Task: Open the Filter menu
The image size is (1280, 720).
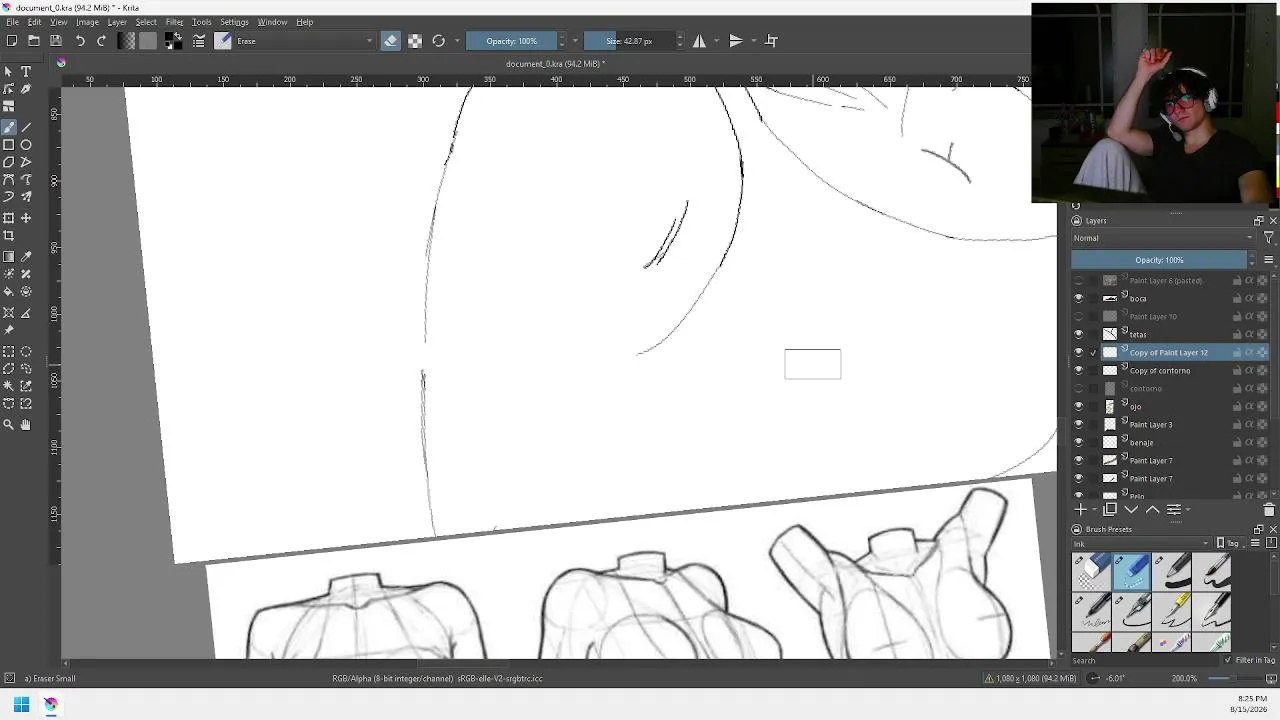Action: [x=174, y=22]
